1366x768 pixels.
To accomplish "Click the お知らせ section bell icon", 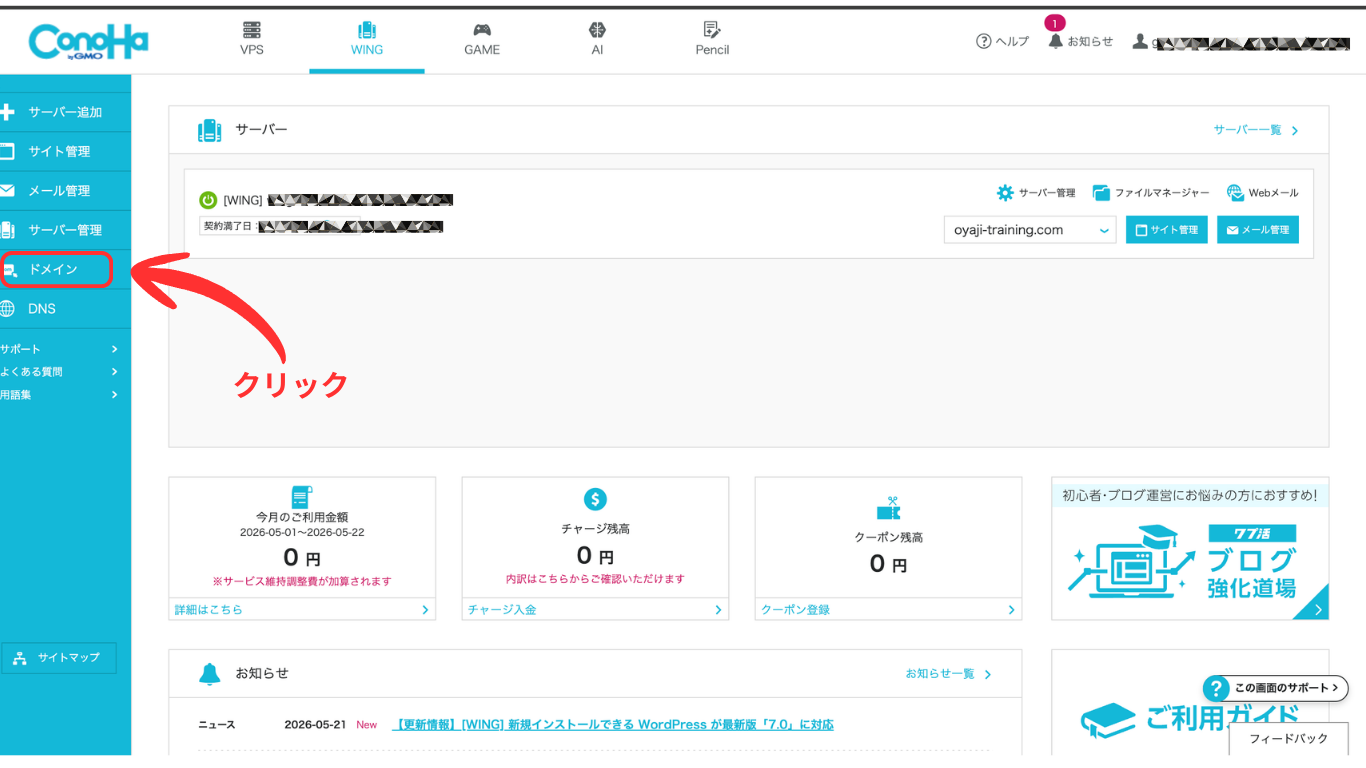I will (209, 674).
